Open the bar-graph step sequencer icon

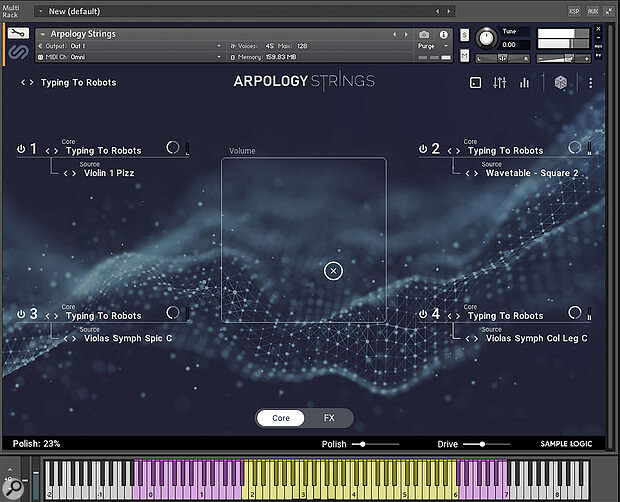tap(524, 83)
